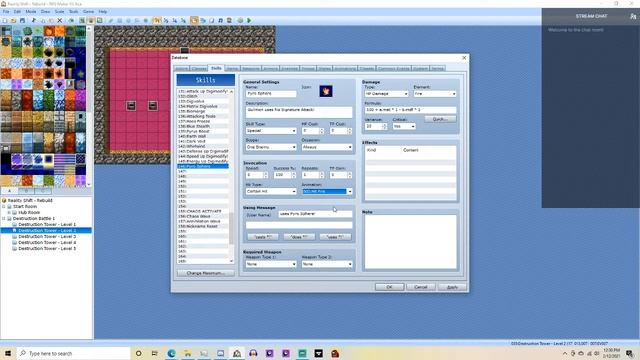
Task: Open the Critical dropdown
Action: 404,127
